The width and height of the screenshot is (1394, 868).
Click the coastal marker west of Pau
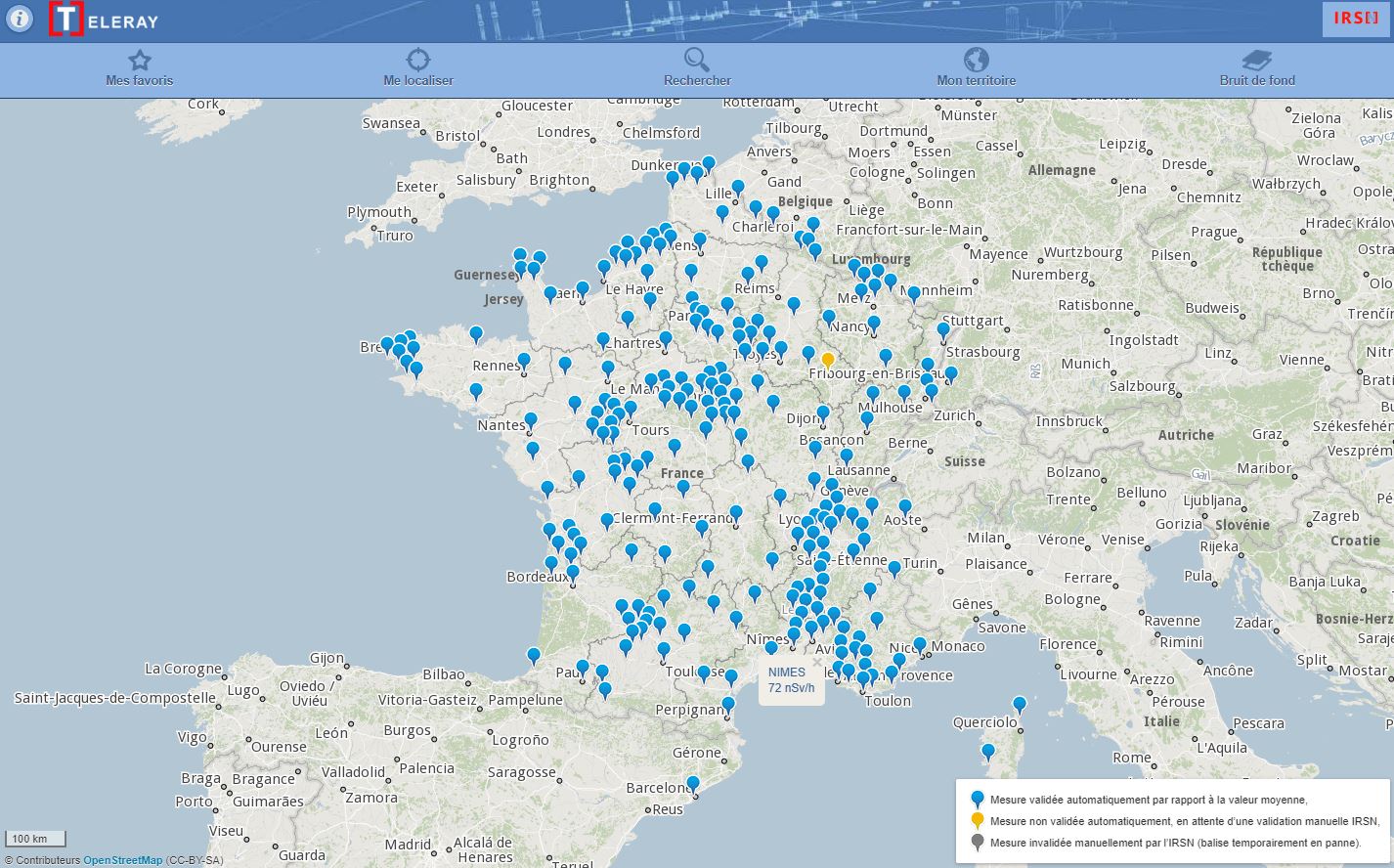534,655
